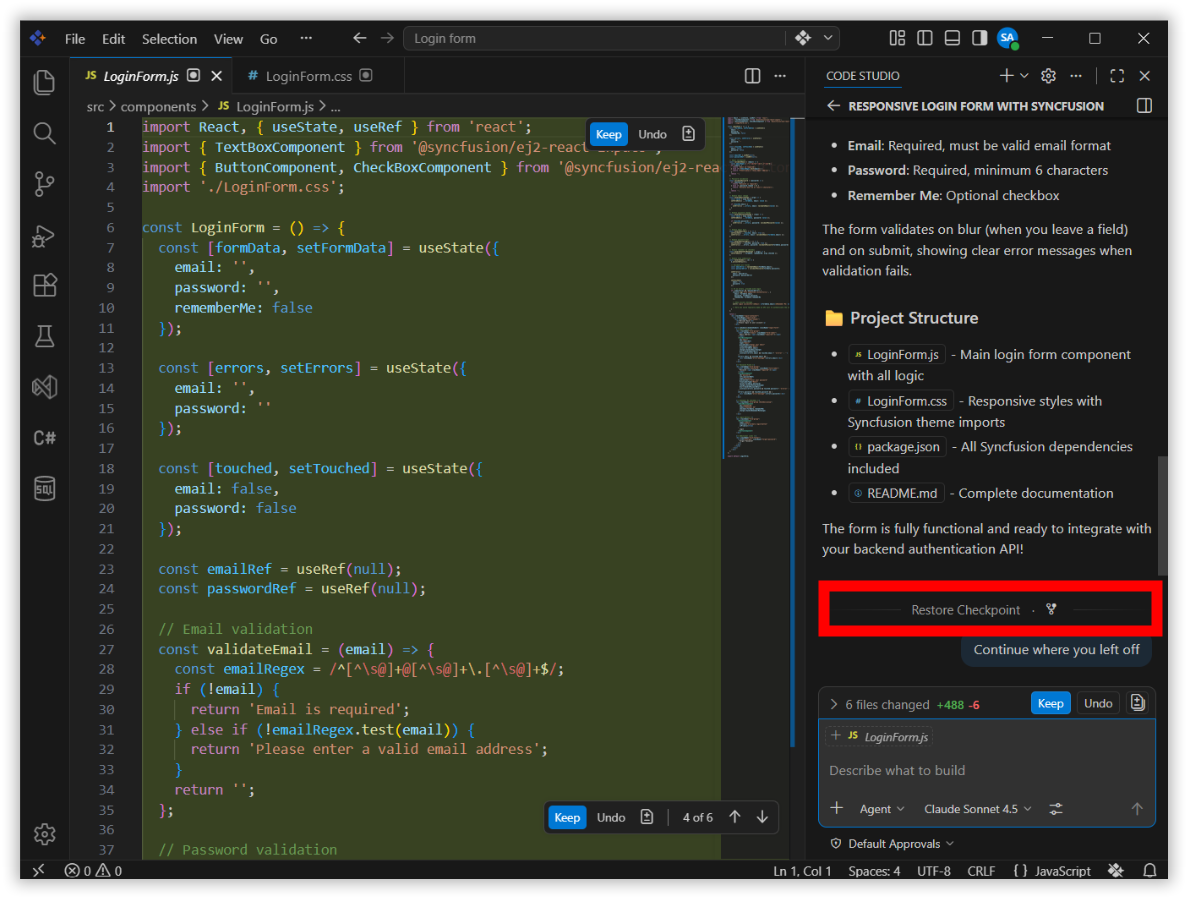This screenshot has width=1188, height=899.
Task: Switch to the LoginForm.css tab
Action: coord(308,76)
